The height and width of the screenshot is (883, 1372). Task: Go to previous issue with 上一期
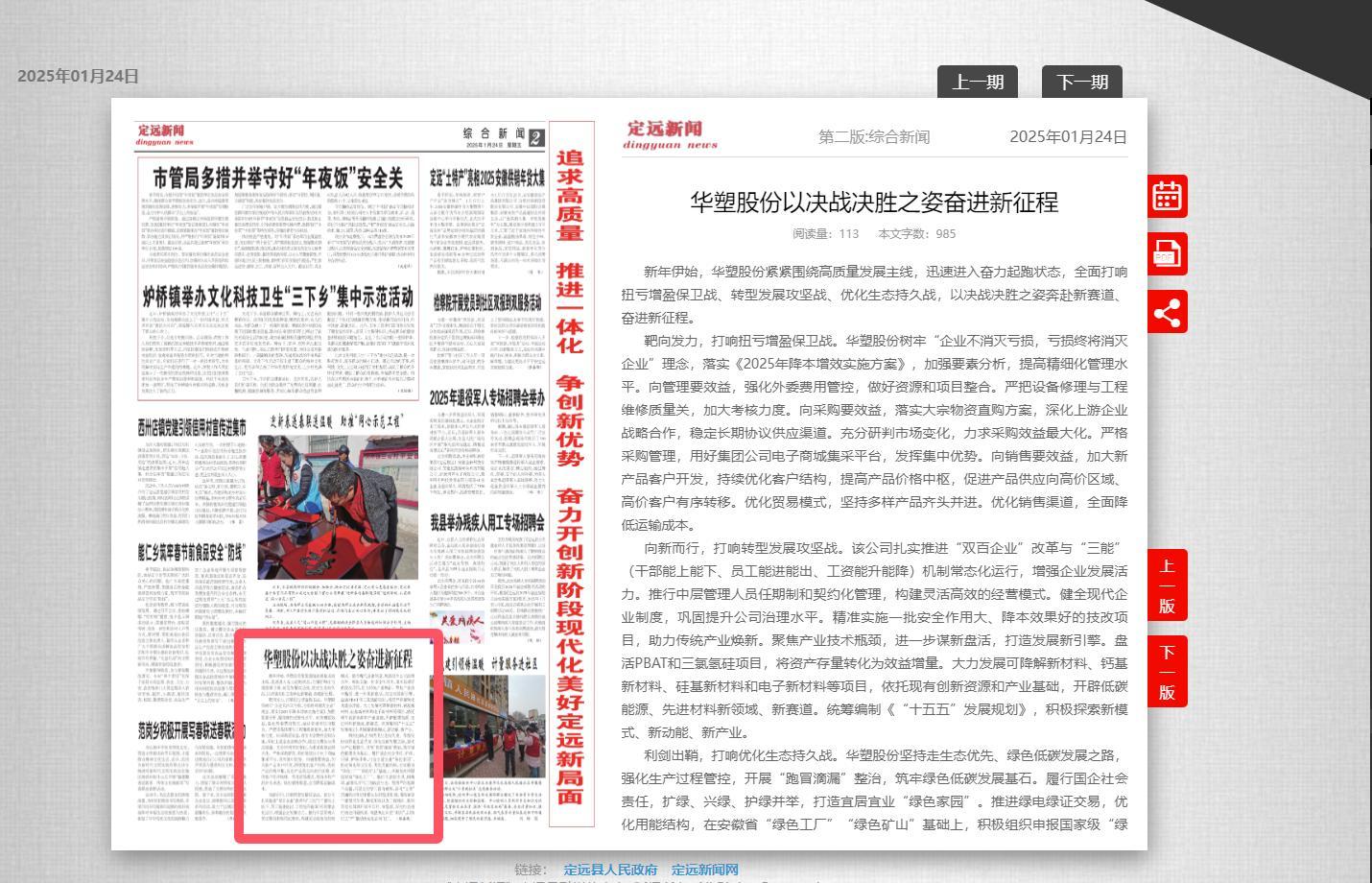point(977,83)
